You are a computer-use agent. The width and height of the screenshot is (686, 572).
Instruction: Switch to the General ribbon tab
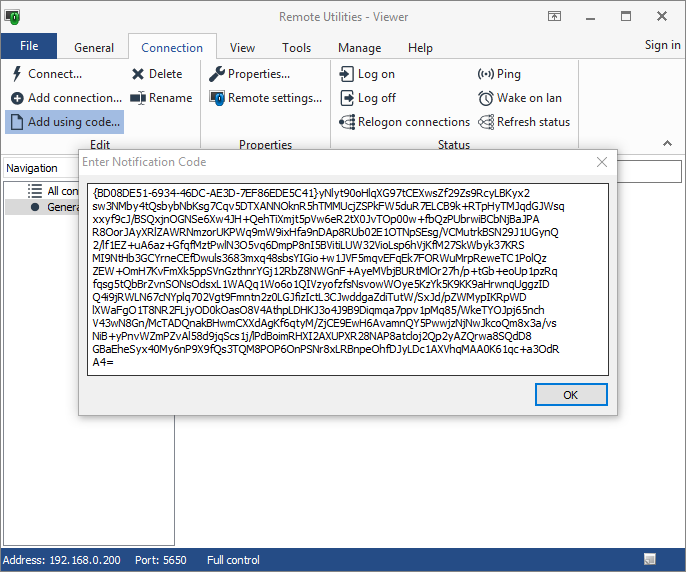click(94, 48)
